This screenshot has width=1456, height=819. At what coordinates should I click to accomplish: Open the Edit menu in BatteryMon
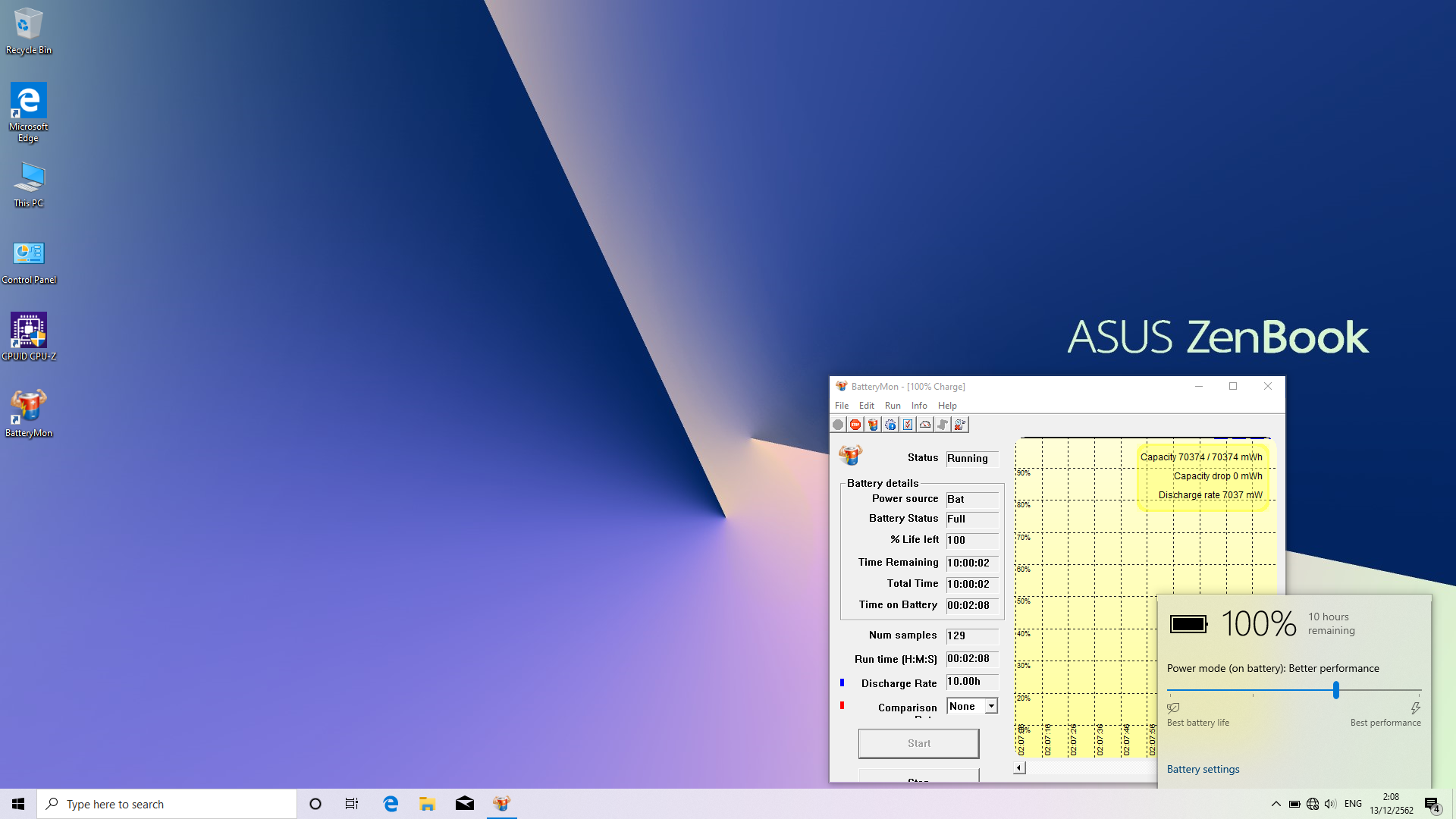pos(867,406)
